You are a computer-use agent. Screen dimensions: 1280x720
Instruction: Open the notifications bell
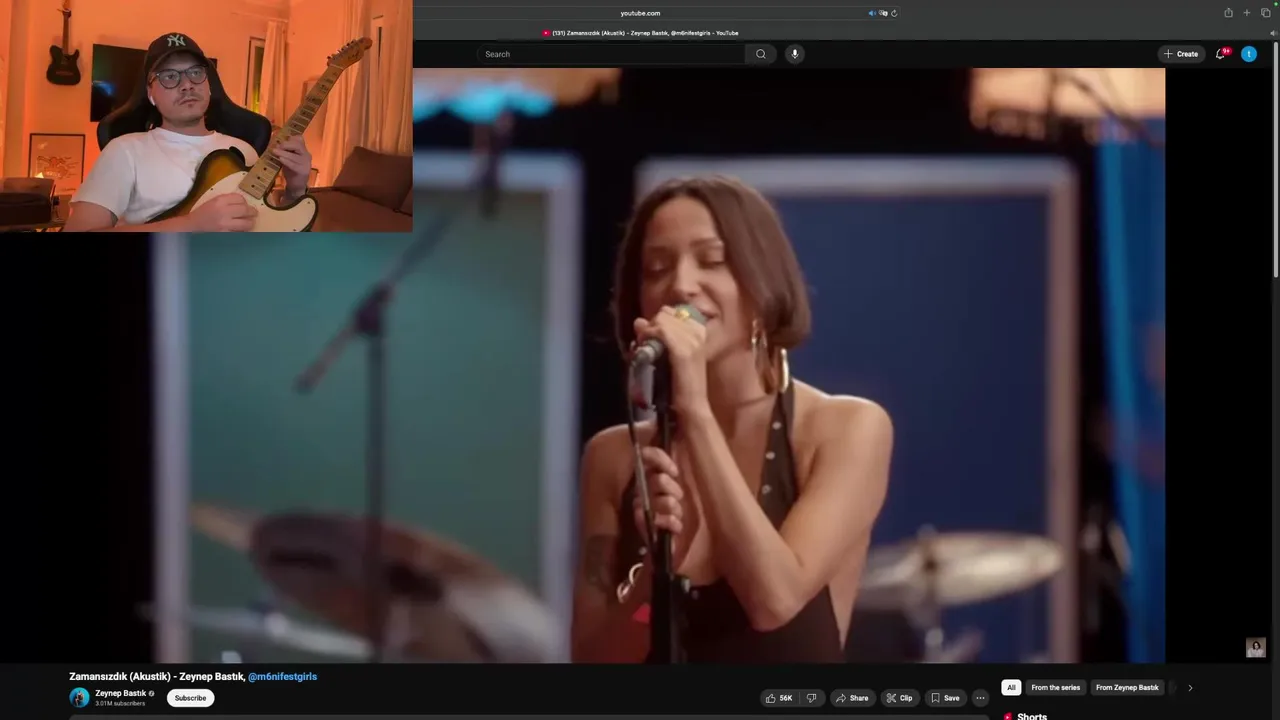[1220, 54]
